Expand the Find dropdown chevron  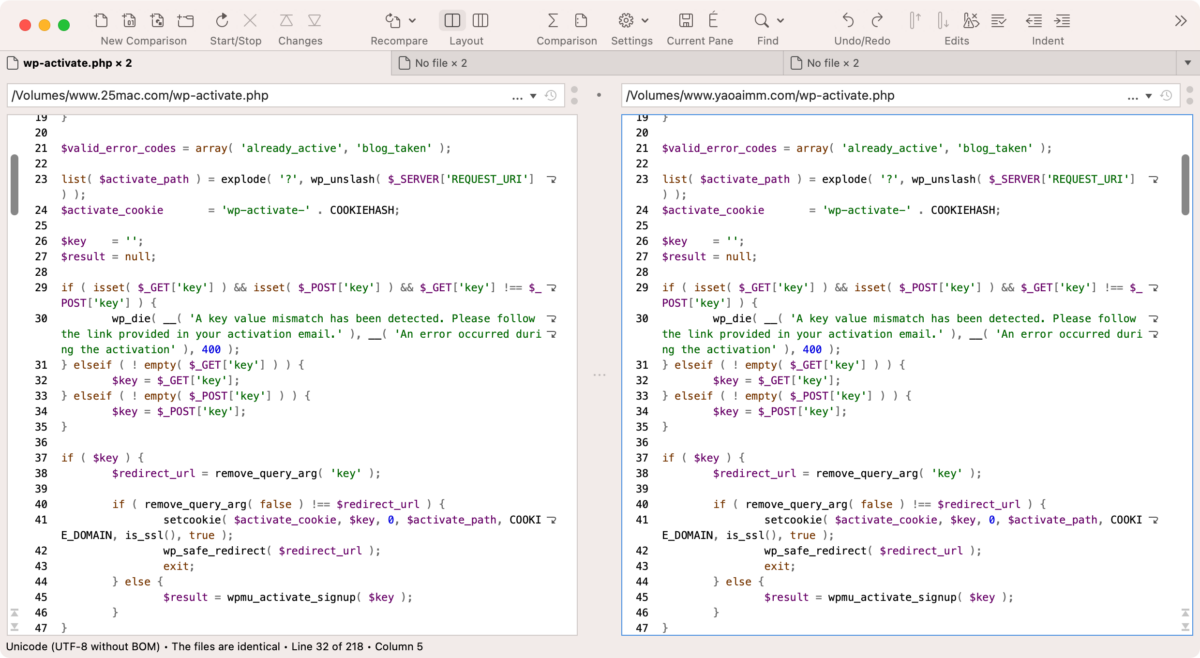point(780,21)
